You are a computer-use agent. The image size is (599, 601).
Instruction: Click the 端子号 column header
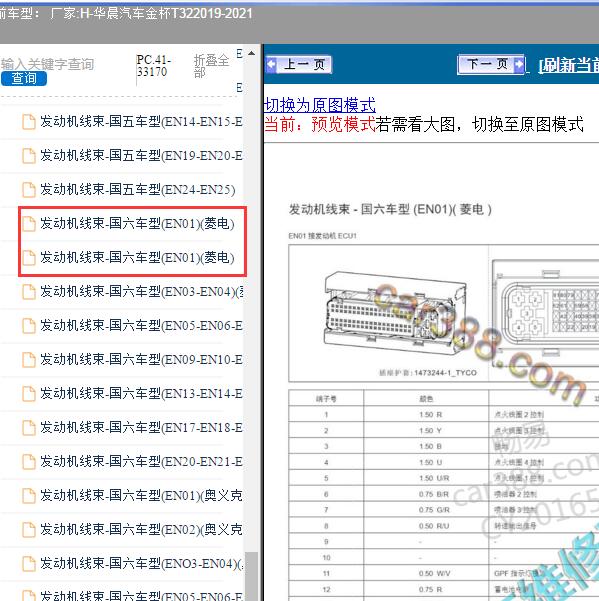(x=326, y=399)
